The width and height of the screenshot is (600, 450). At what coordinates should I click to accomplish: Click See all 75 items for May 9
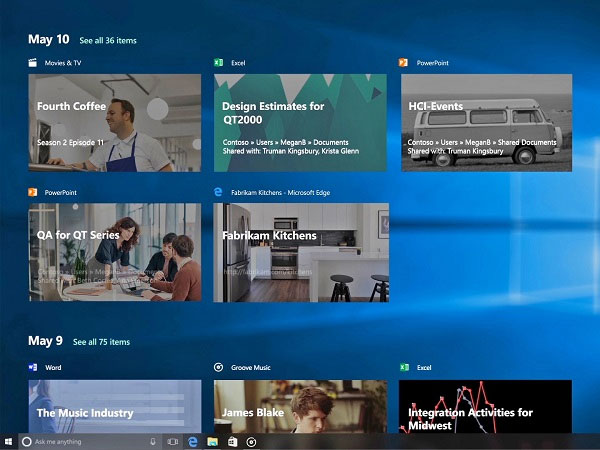click(101, 342)
